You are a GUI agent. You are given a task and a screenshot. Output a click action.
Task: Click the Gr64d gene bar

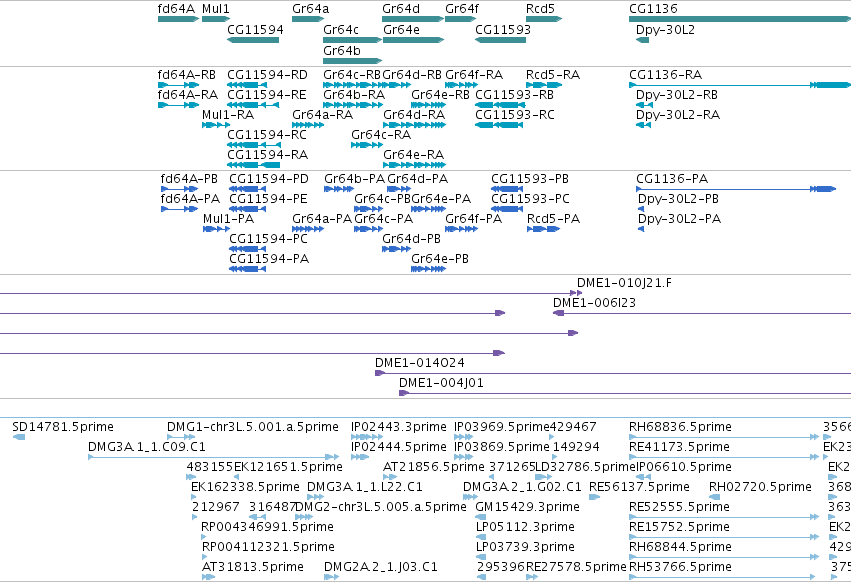coord(413,19)
